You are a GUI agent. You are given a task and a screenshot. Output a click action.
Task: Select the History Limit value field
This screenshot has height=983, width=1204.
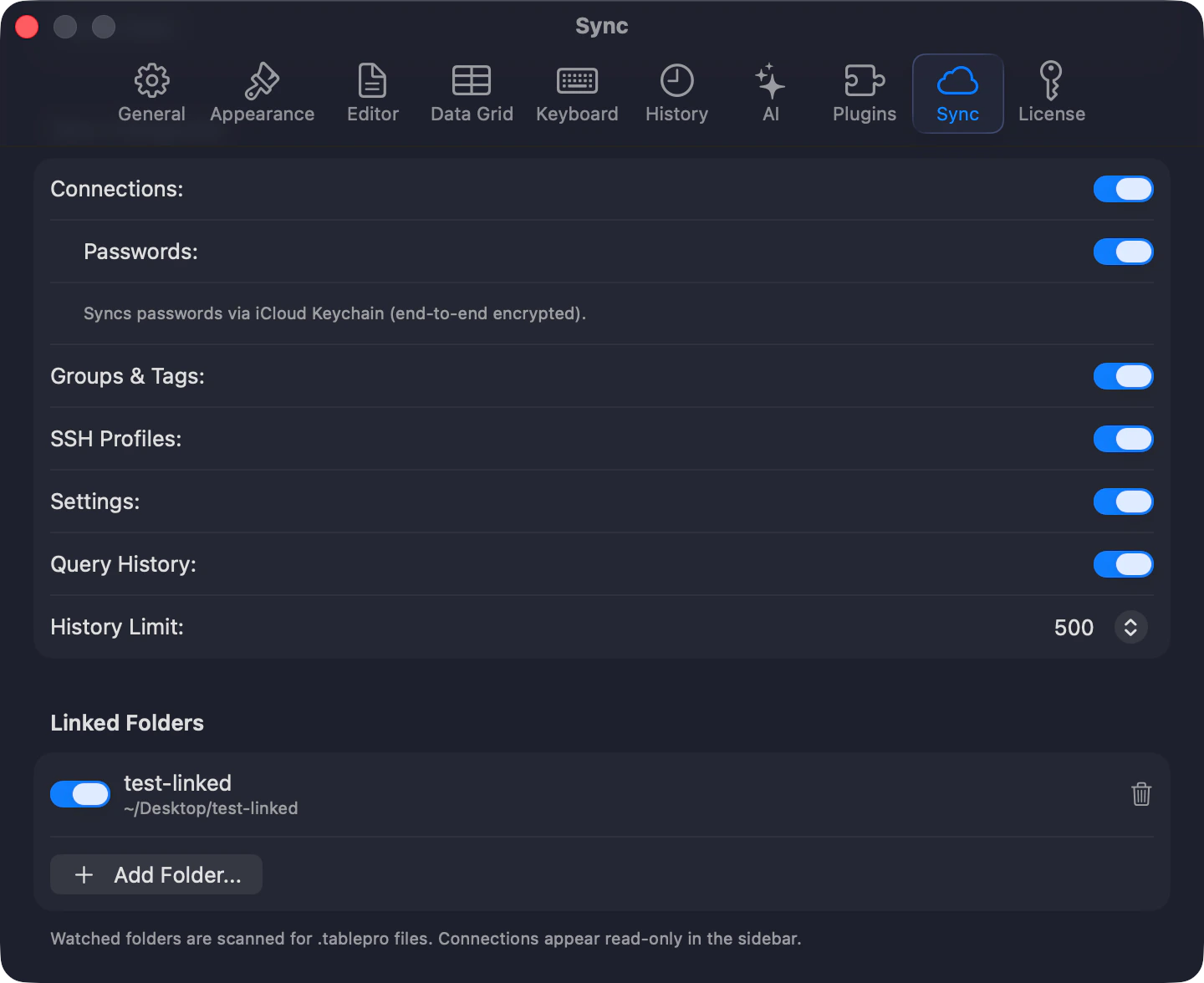1074,627
